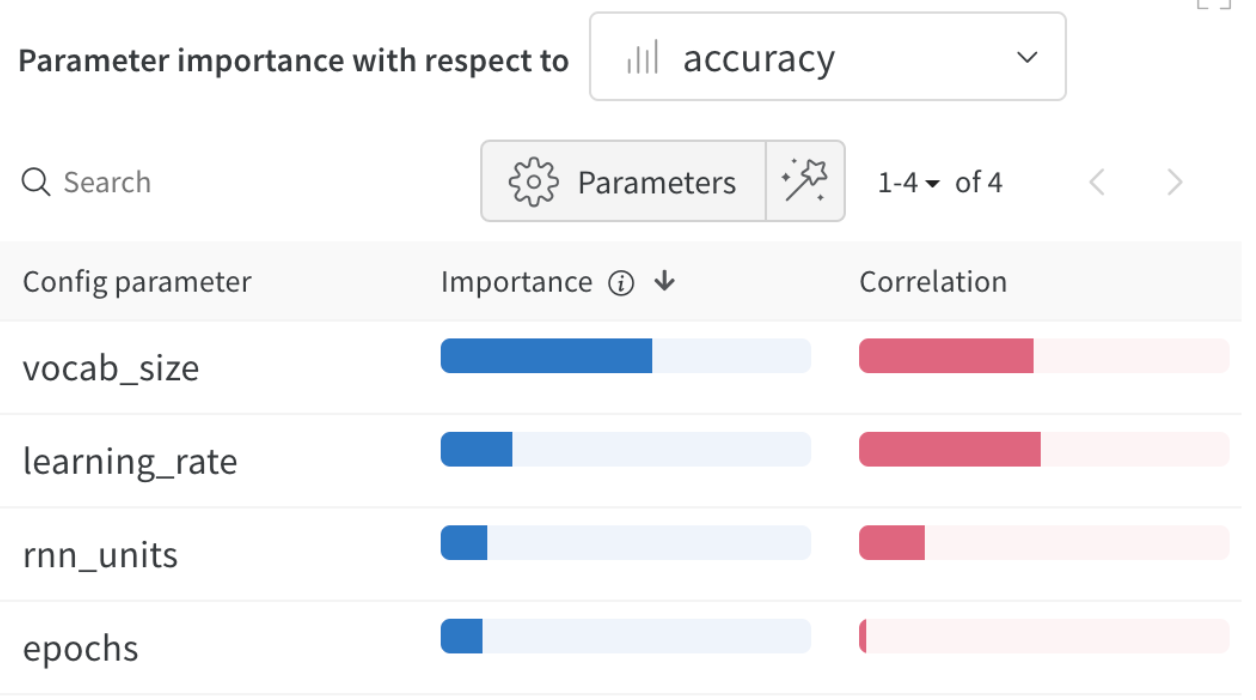Click the vocab_size blue importance bar
The image size is (1256, 700).
point(546,356)
